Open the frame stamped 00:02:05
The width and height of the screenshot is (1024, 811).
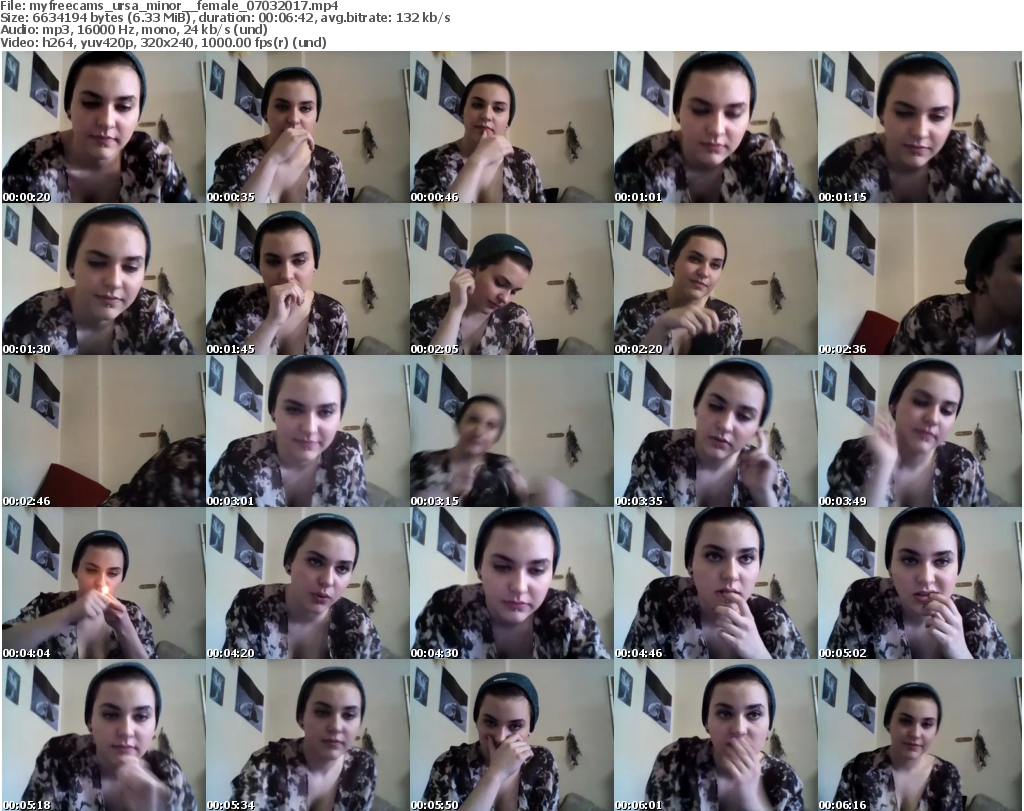click(511, 279)
